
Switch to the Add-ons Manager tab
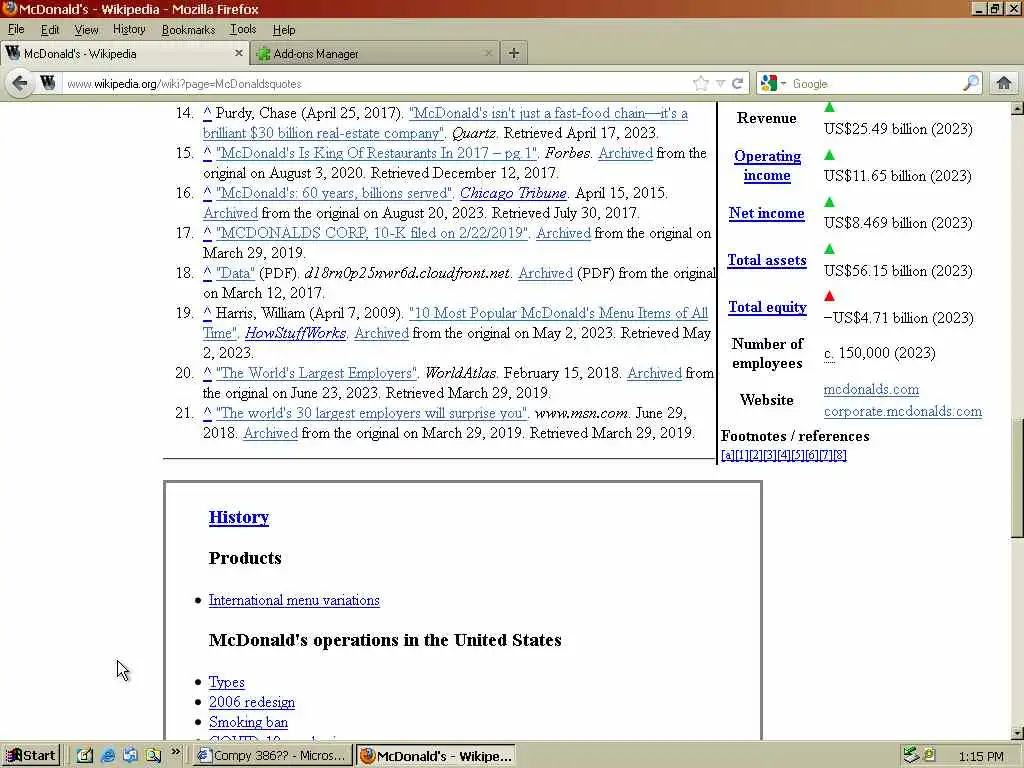375,54
